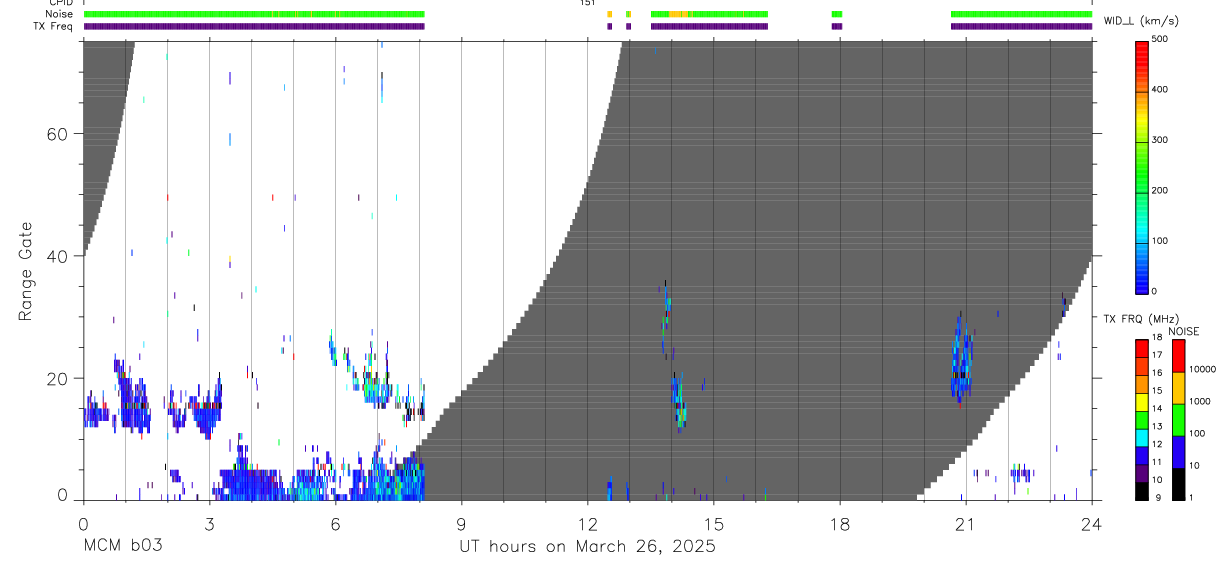The image size is (1228, 567).
Task: Click the '500' value on width colorbar
Action: (x=1160, y=39)
